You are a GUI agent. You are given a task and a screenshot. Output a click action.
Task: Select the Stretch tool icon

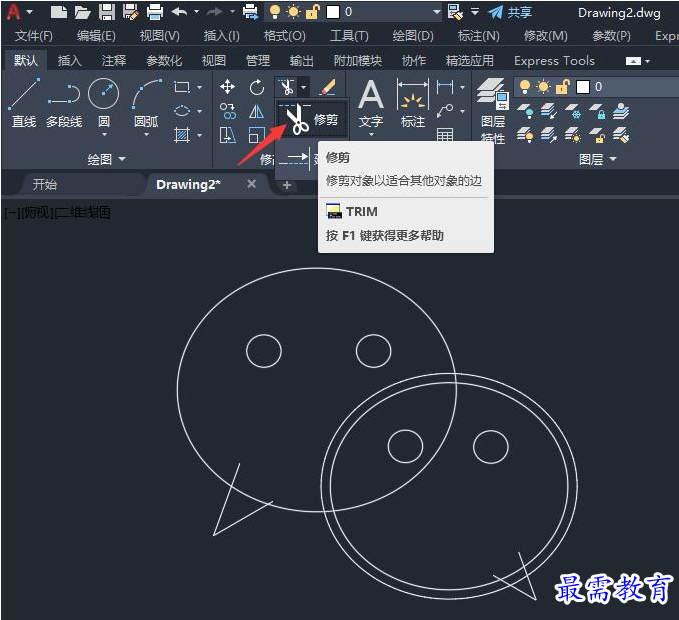(227, 135)
